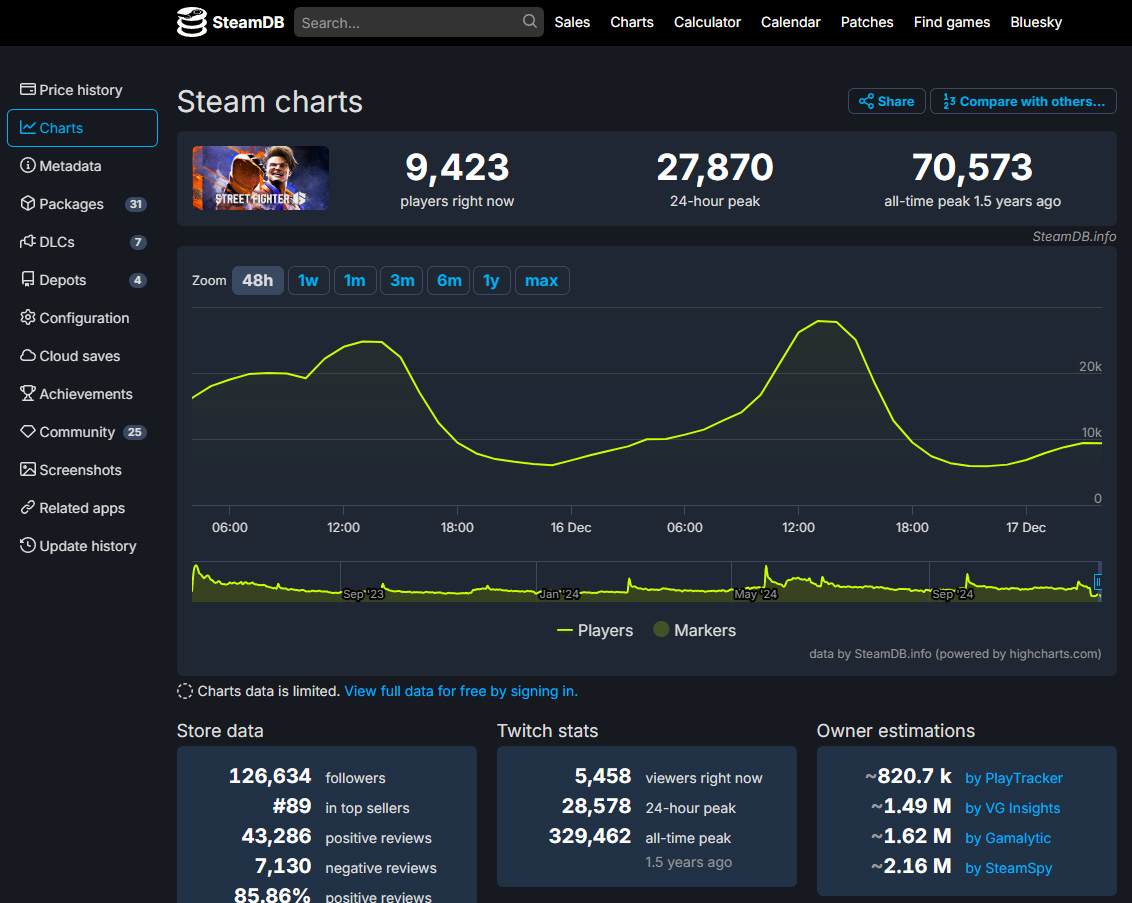Screen dimensions: 1132x903
Task: Click the 126,634 followers value
Action: (x=270, y=776)
